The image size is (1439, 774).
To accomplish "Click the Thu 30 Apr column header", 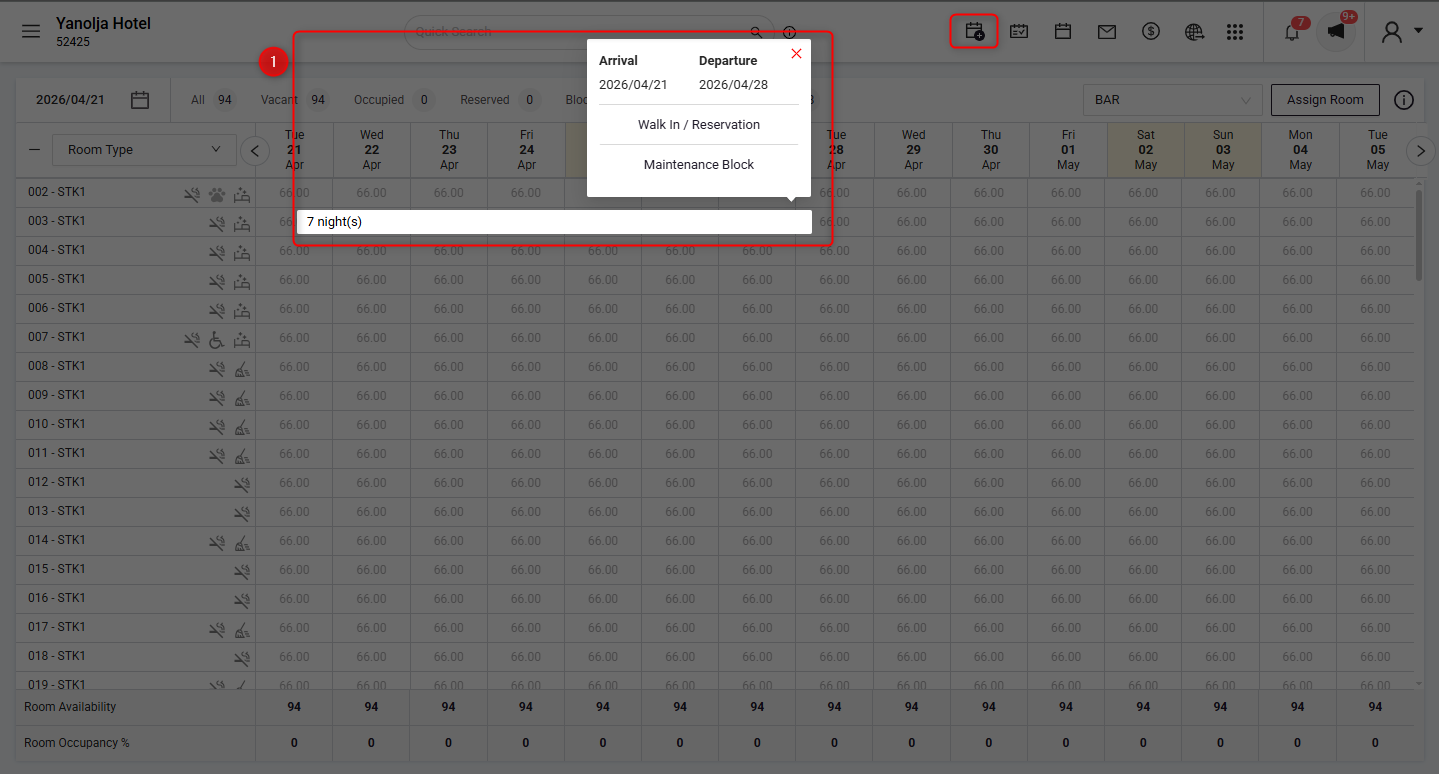I will pyautogui.click(x=991, y=150).
